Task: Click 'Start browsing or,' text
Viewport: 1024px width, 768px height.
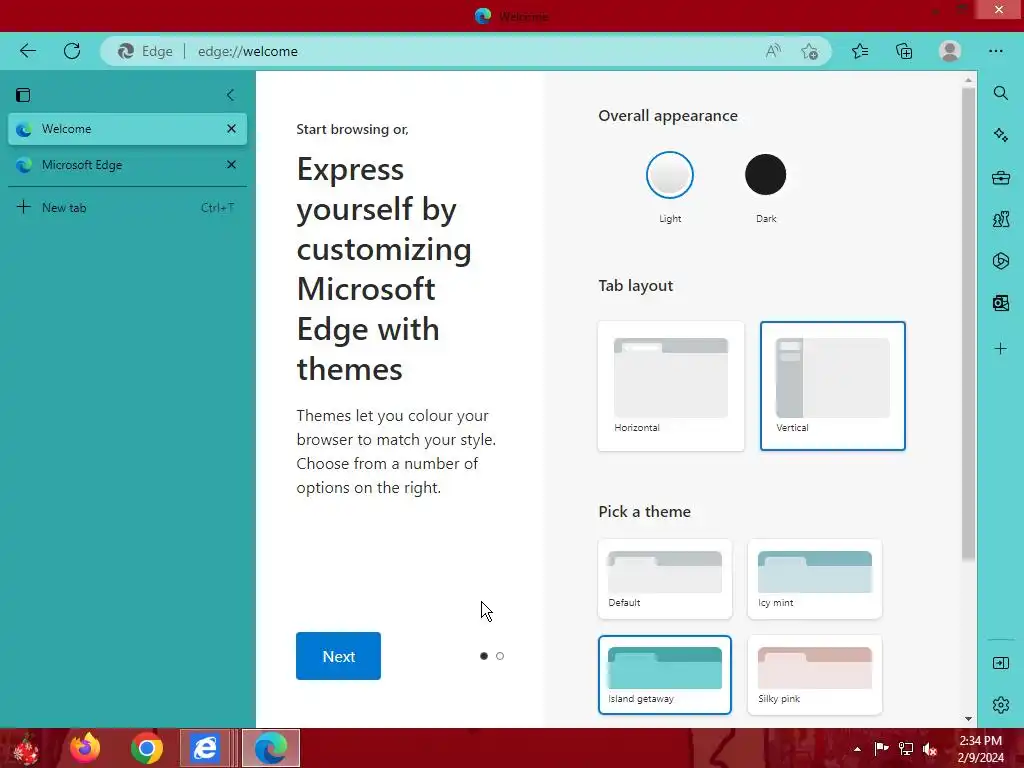Action: tap(353, 129)
